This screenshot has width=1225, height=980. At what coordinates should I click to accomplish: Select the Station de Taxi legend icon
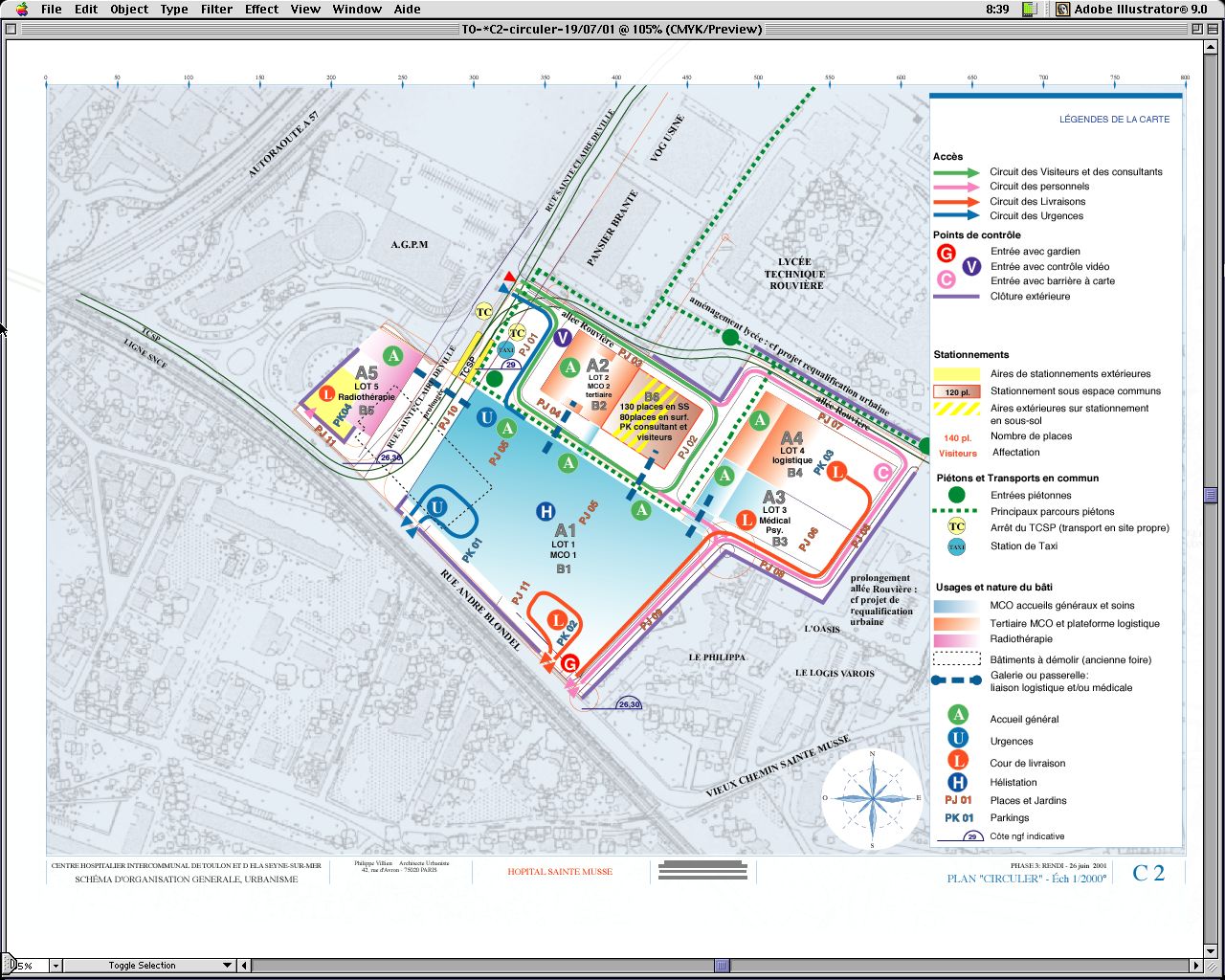coord(956,546)
